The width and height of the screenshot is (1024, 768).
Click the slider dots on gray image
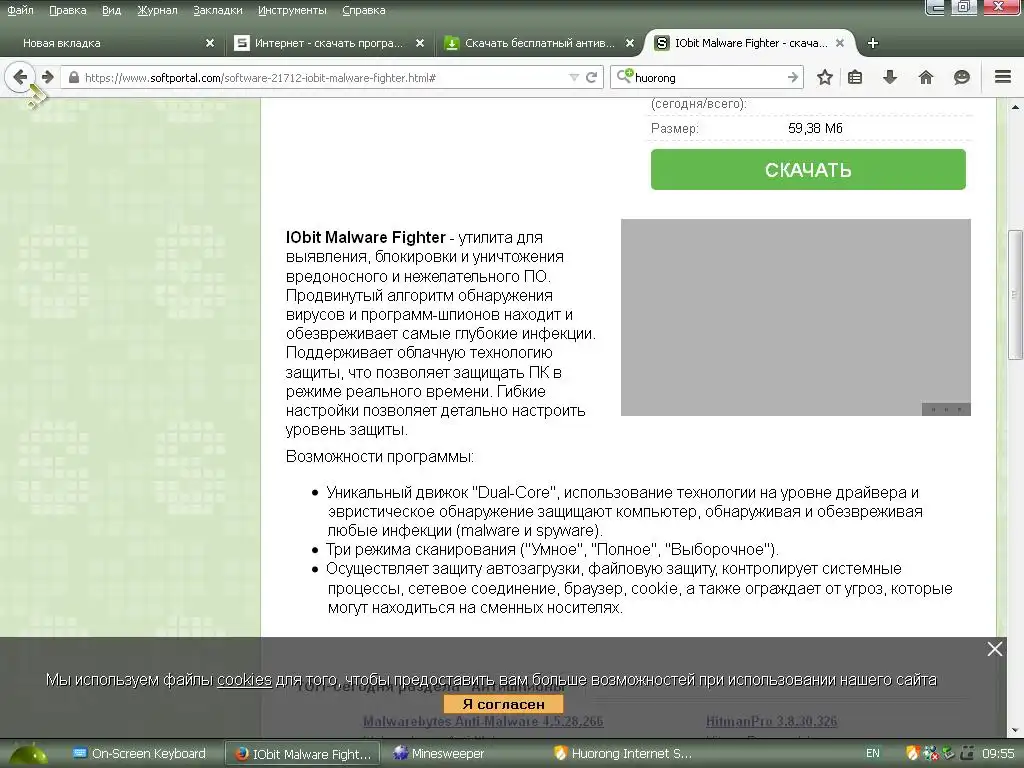point(946,409)
